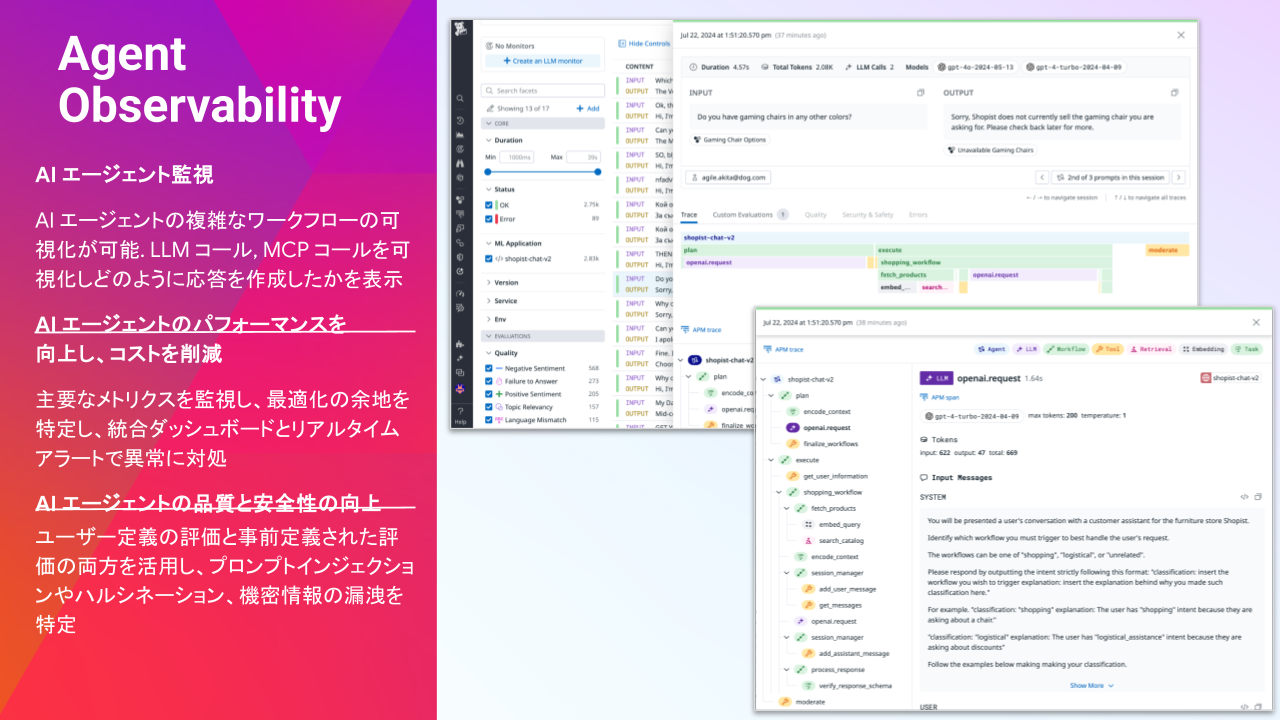Switch to the Security & Safety tab
The width and height of the screenshot is (1280, 720).
click(x=867, y=214)
